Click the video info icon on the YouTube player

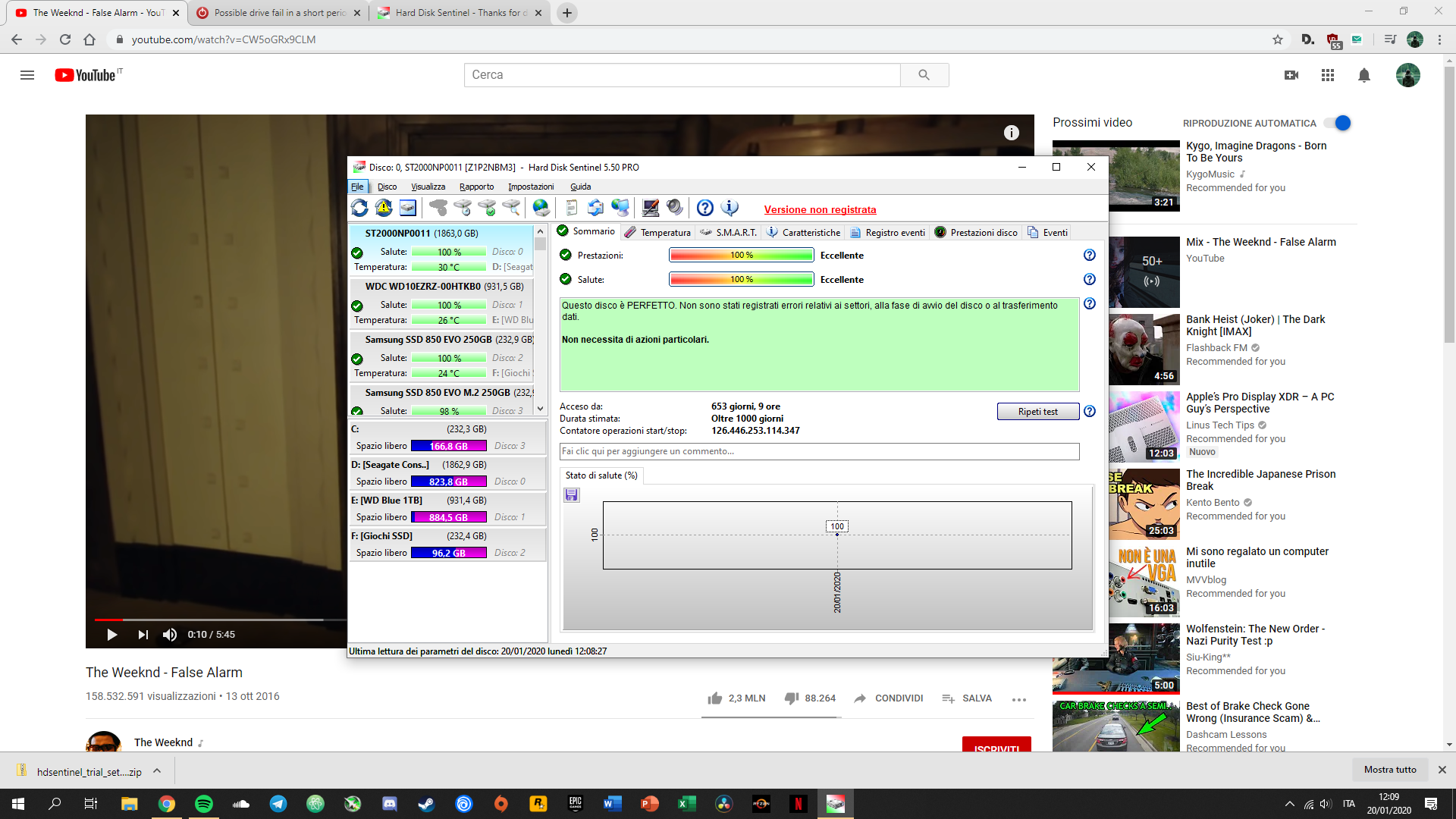(1012, 133)
